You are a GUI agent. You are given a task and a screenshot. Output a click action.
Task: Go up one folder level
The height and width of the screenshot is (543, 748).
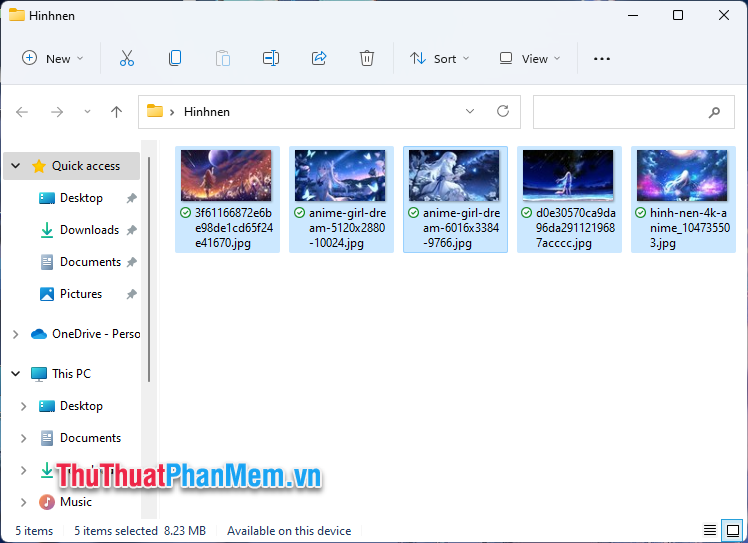point(116,112)
